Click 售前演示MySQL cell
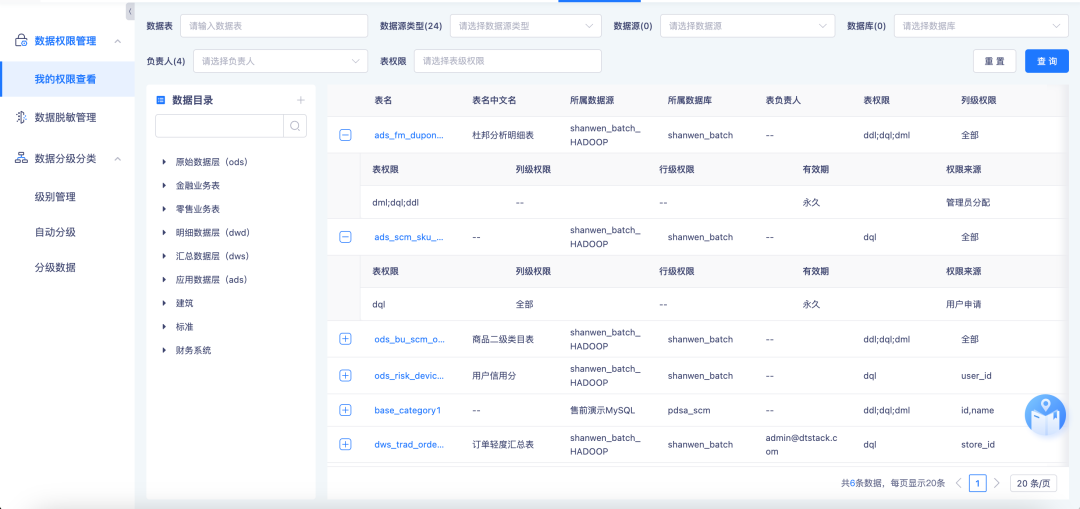This screenshot has height=509, width=1080. pyautogui.click(x=602, y=410)
